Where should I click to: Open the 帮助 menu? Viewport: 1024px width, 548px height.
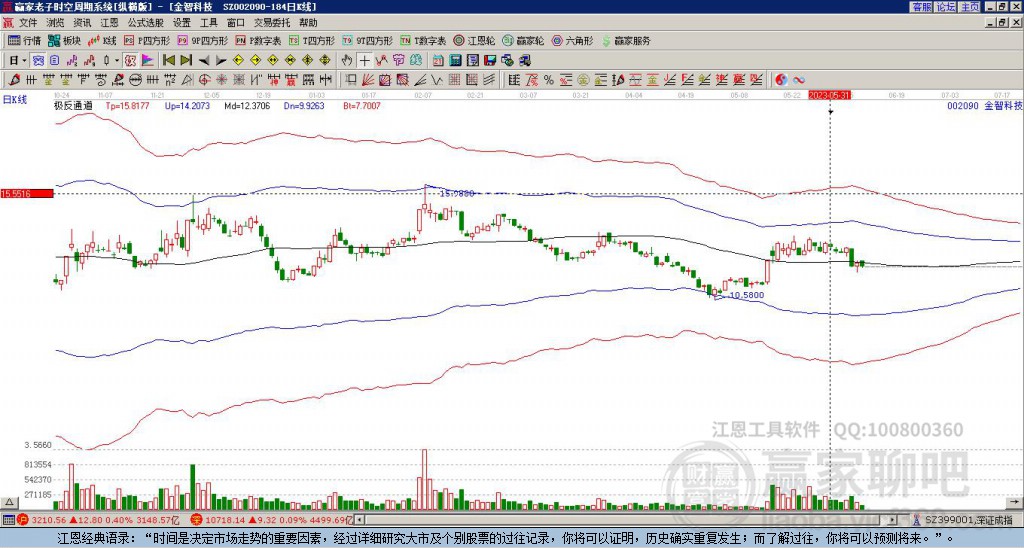[308, 23]
